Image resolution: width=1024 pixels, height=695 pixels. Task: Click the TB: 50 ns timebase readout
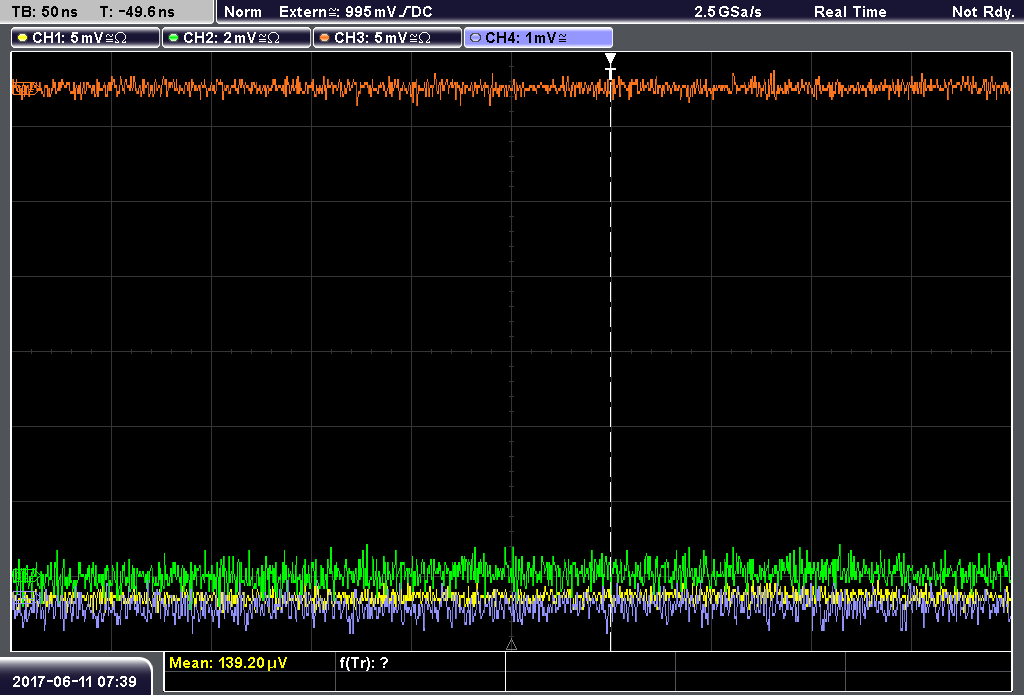(44, 12)
